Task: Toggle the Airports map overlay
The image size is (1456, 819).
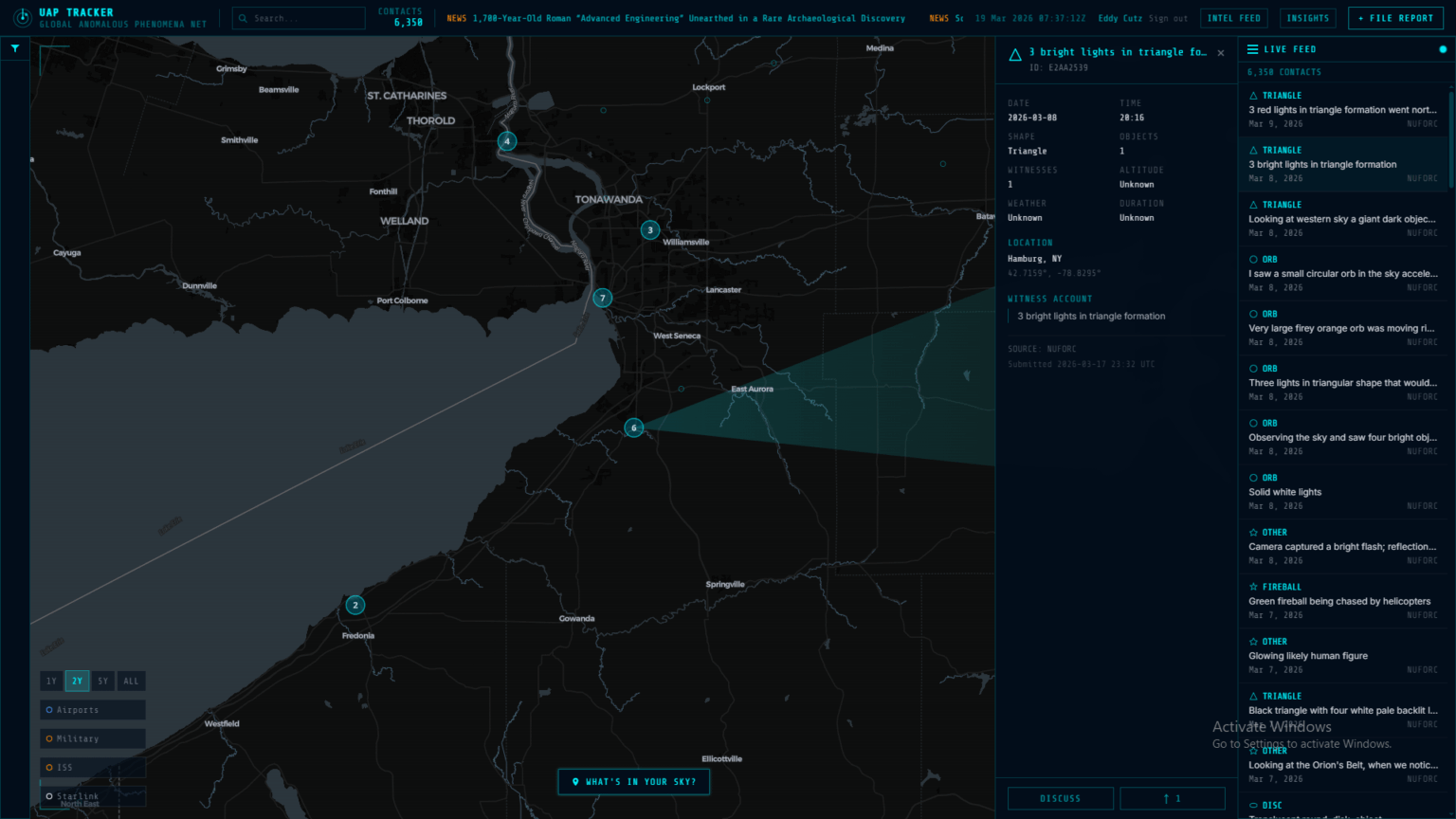Action: (92, 709)
